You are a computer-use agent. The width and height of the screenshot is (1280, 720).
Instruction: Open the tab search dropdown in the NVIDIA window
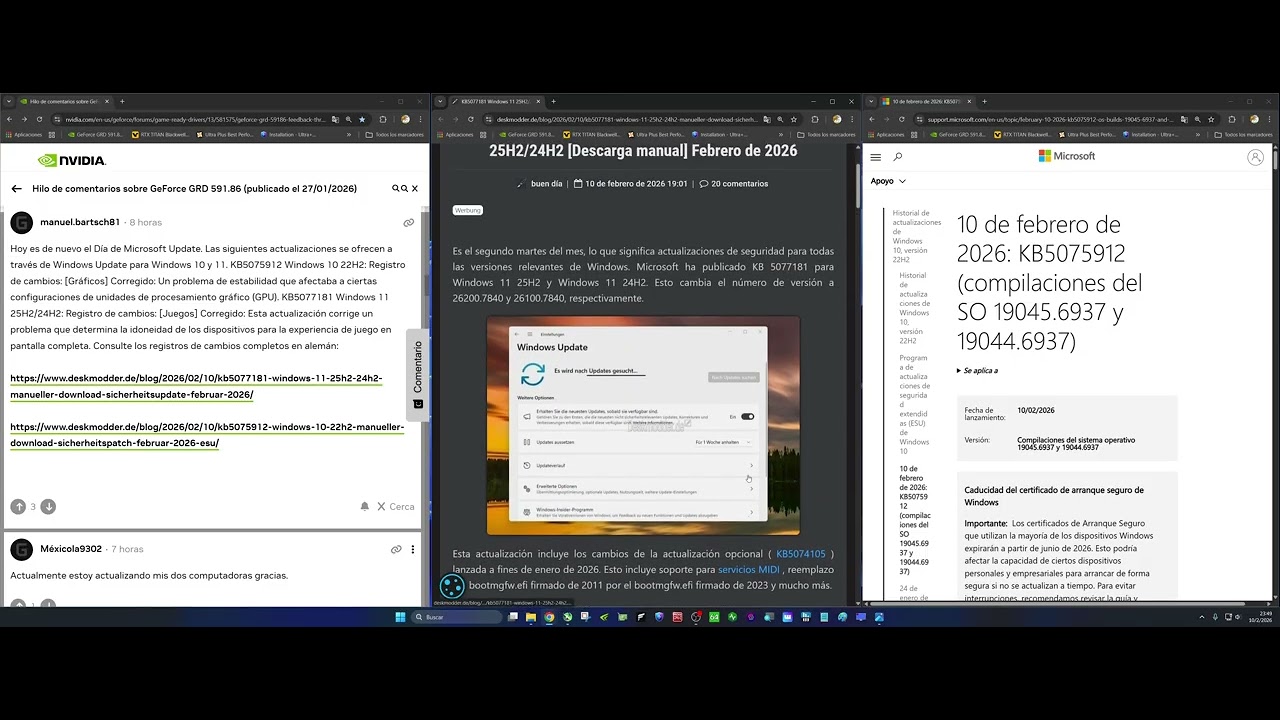[x=9, y=101]
